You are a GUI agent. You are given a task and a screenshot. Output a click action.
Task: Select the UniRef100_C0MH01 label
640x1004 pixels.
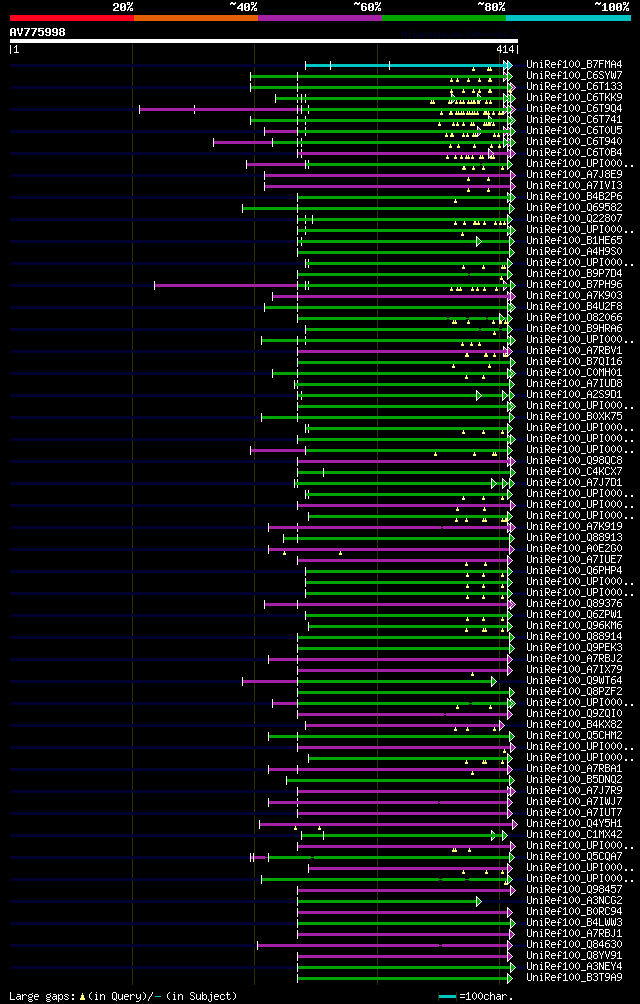pos(573,372)
